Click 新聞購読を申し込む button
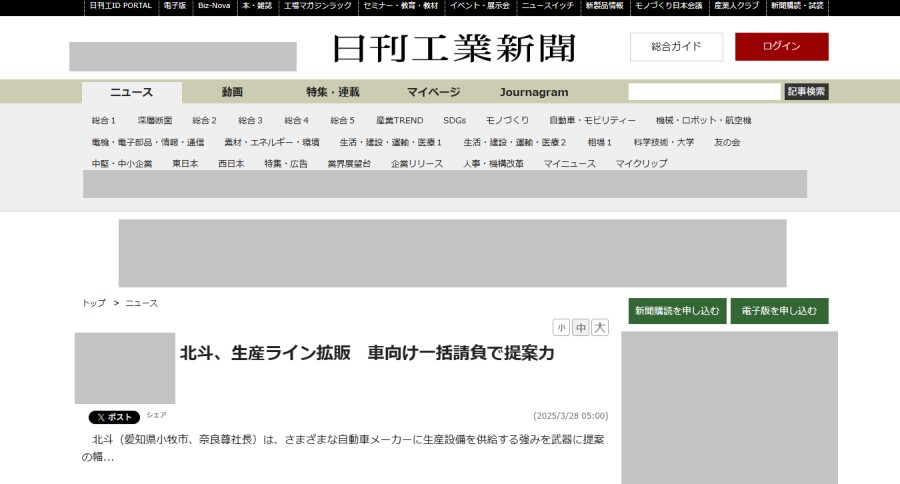Viewport: 900px width, 484px height. click(x=677, y=311)
